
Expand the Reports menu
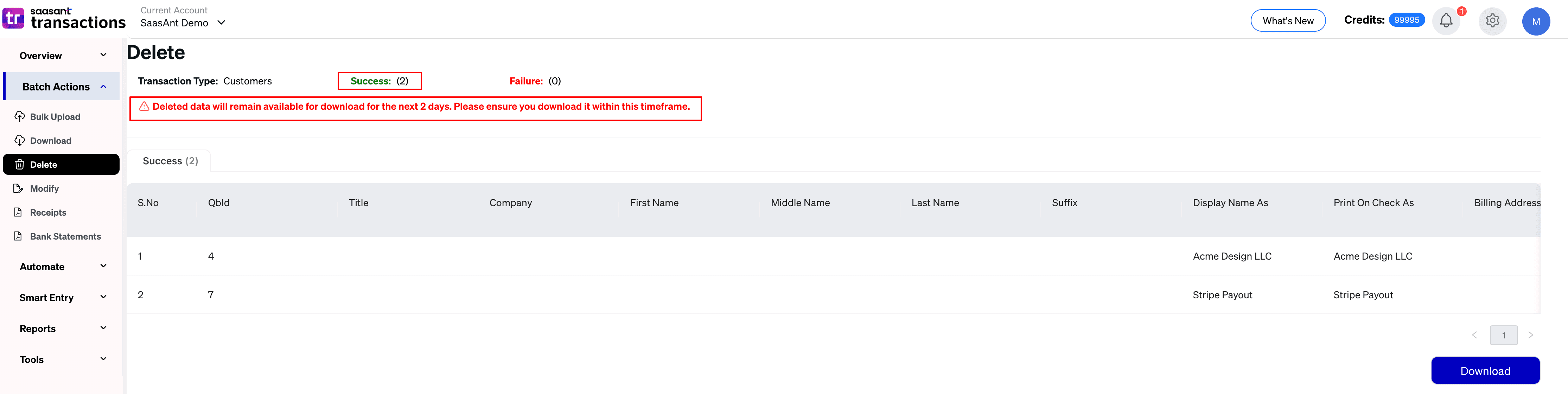tap(63, 329)
